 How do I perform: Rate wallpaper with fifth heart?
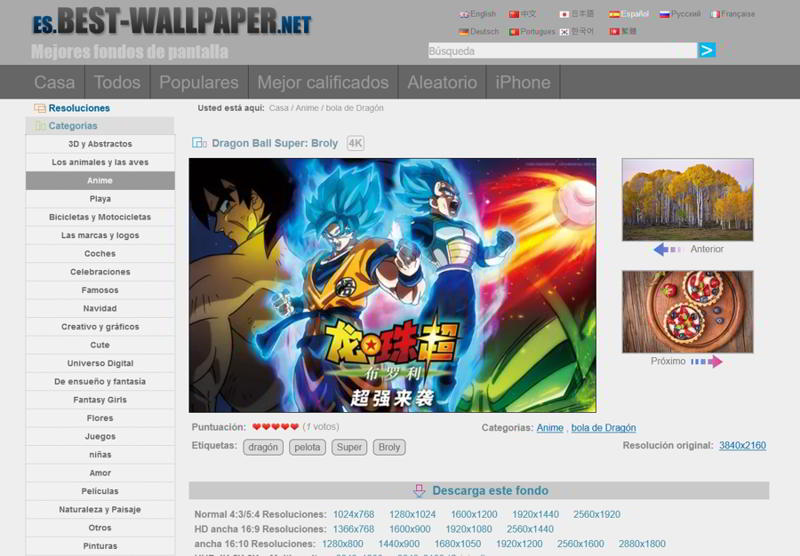(x=295, y=427)
